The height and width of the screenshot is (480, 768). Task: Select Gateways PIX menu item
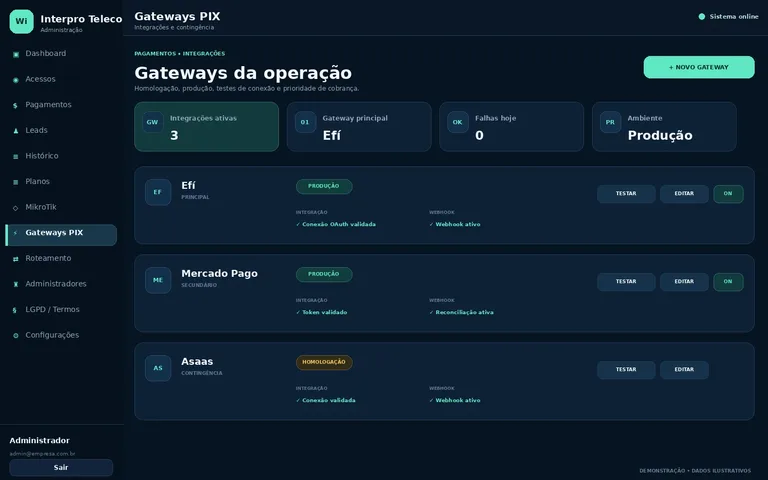pos(61,235)
